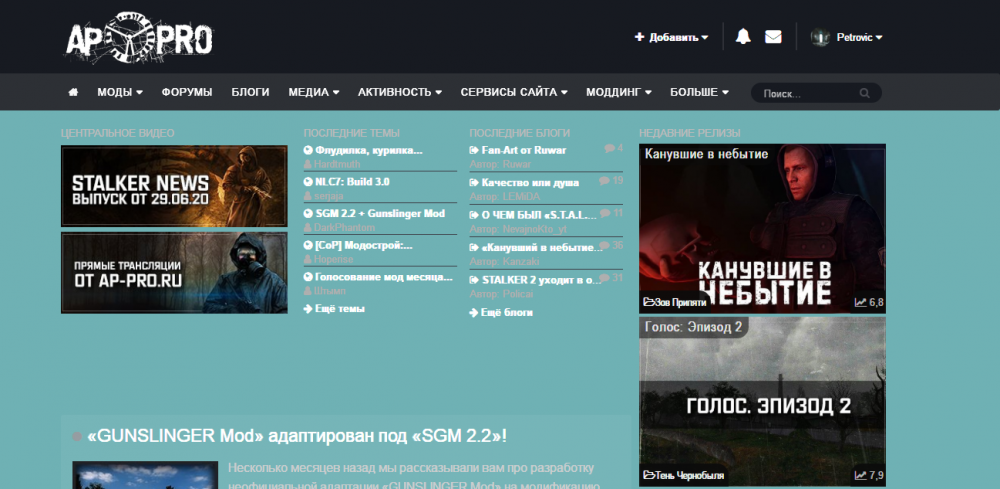Viewport: 1000px width, 489px height.
Task: Open the STALKER 2 уходит в о... blog
Action: tap(541, 279)
